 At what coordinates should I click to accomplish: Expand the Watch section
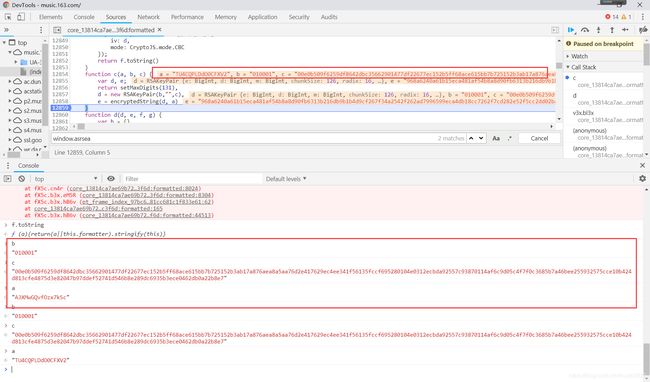coord(580,56)
